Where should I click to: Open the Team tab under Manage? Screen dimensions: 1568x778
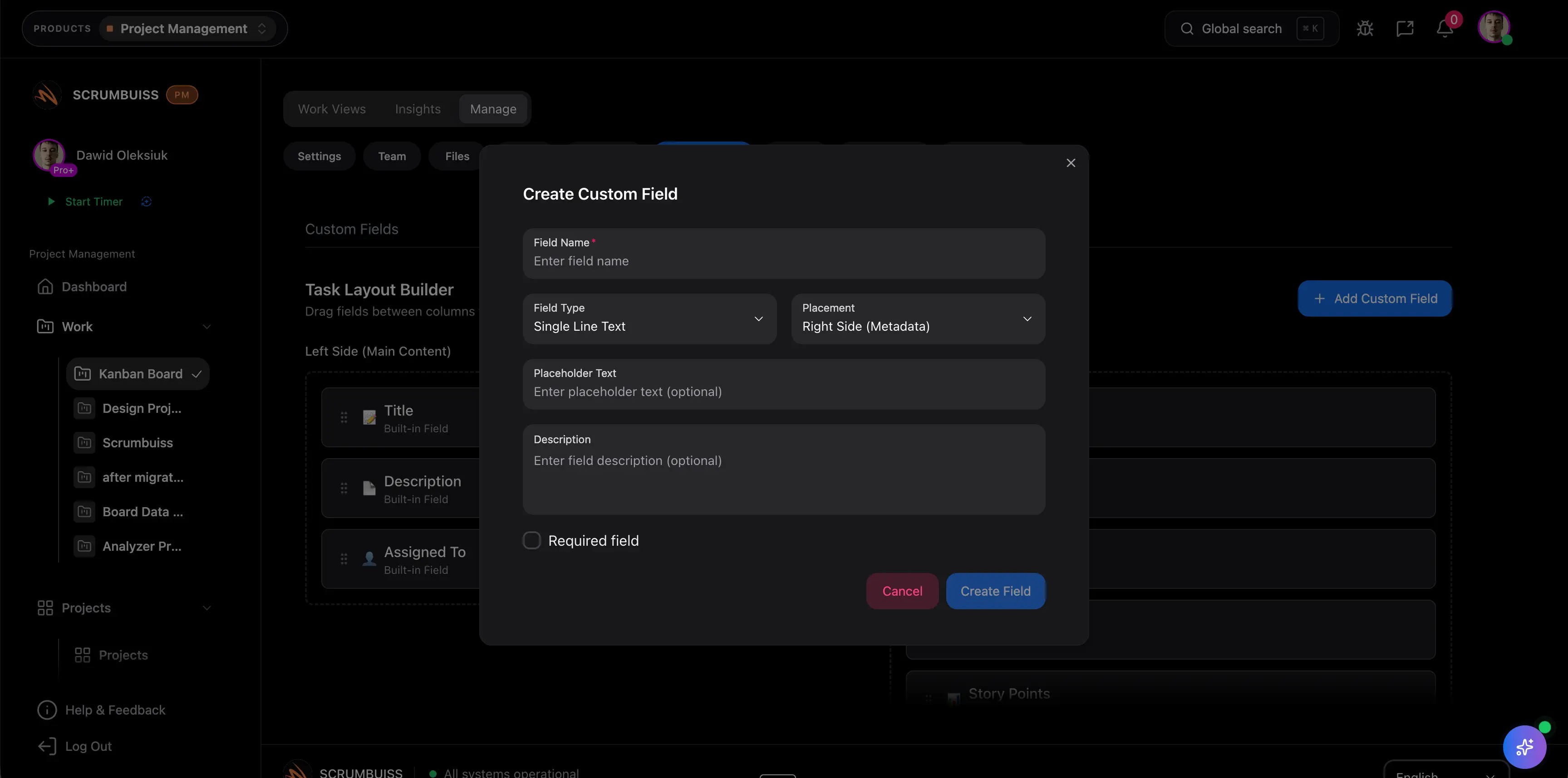[391, 156]
